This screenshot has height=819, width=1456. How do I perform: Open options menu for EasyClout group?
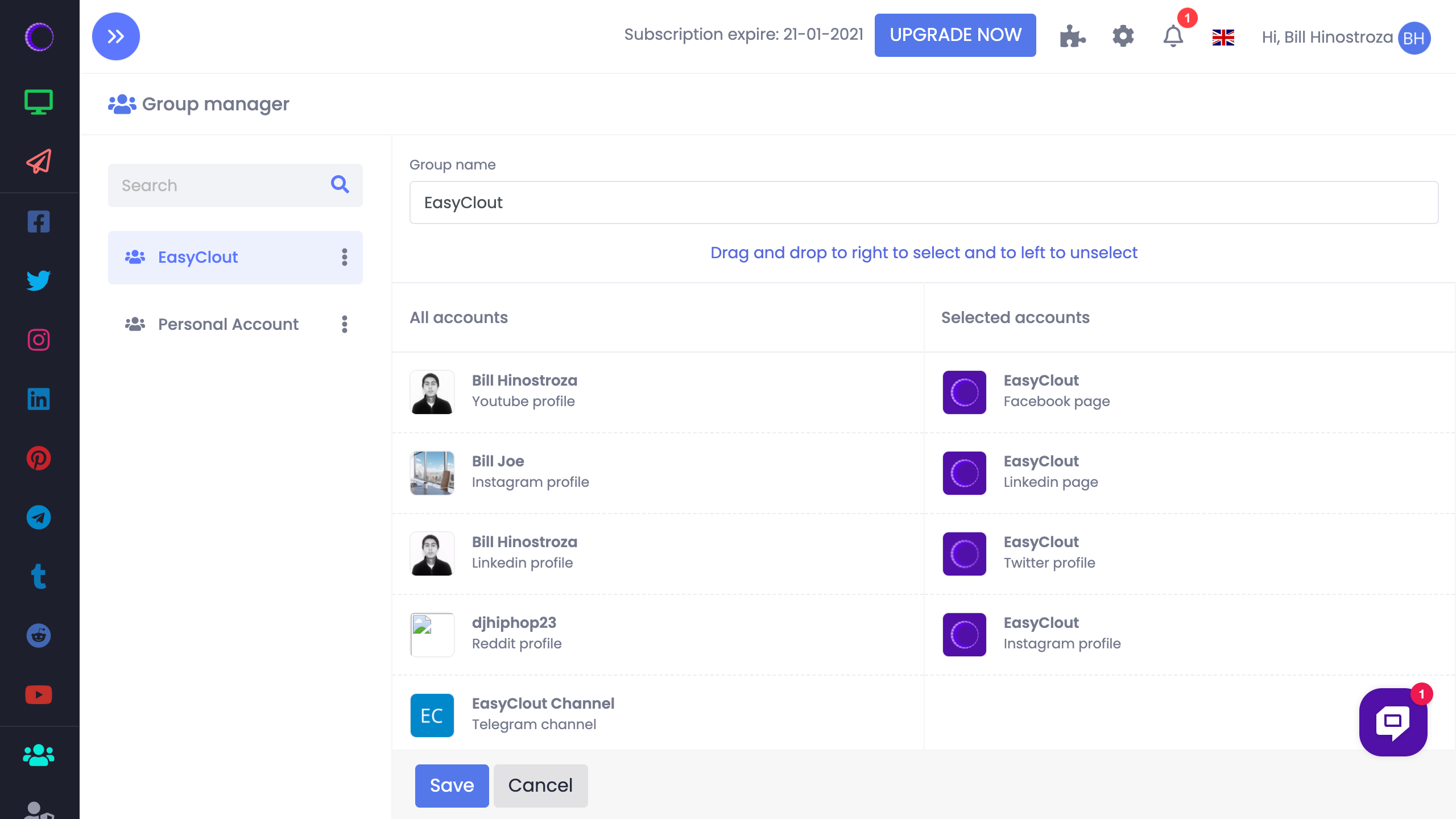[x=345, y=258]
